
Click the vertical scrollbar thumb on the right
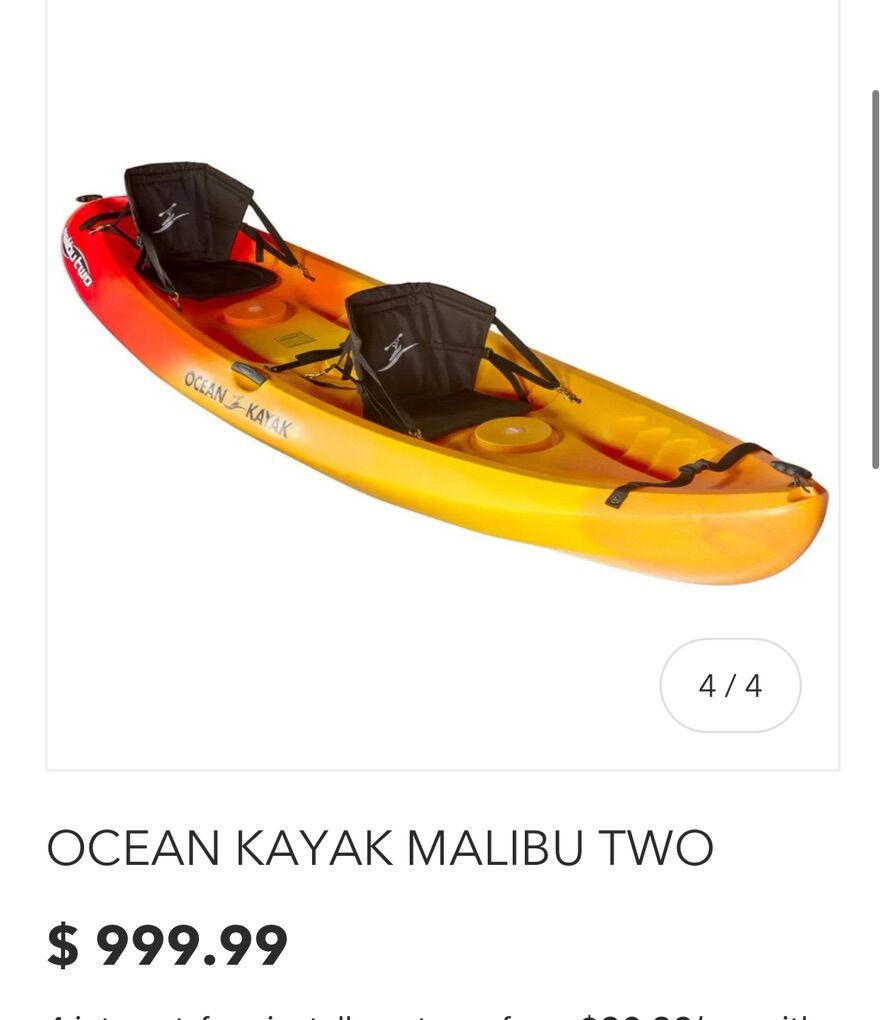[x=876, y=280]
